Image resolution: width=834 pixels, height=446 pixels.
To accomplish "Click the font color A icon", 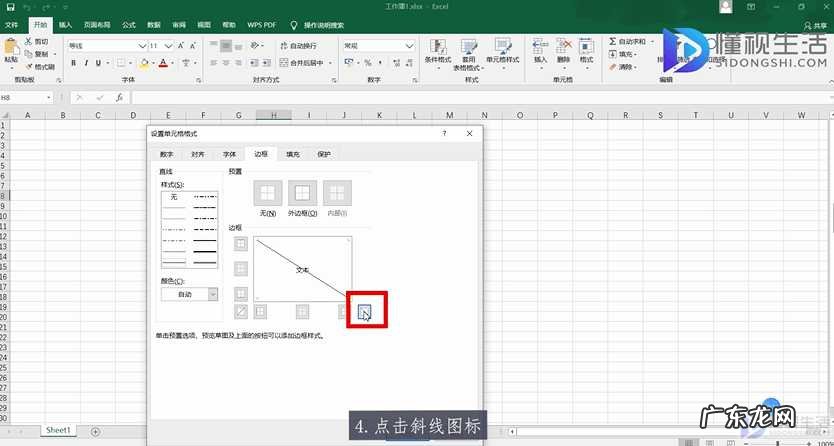I will point(164,63).
